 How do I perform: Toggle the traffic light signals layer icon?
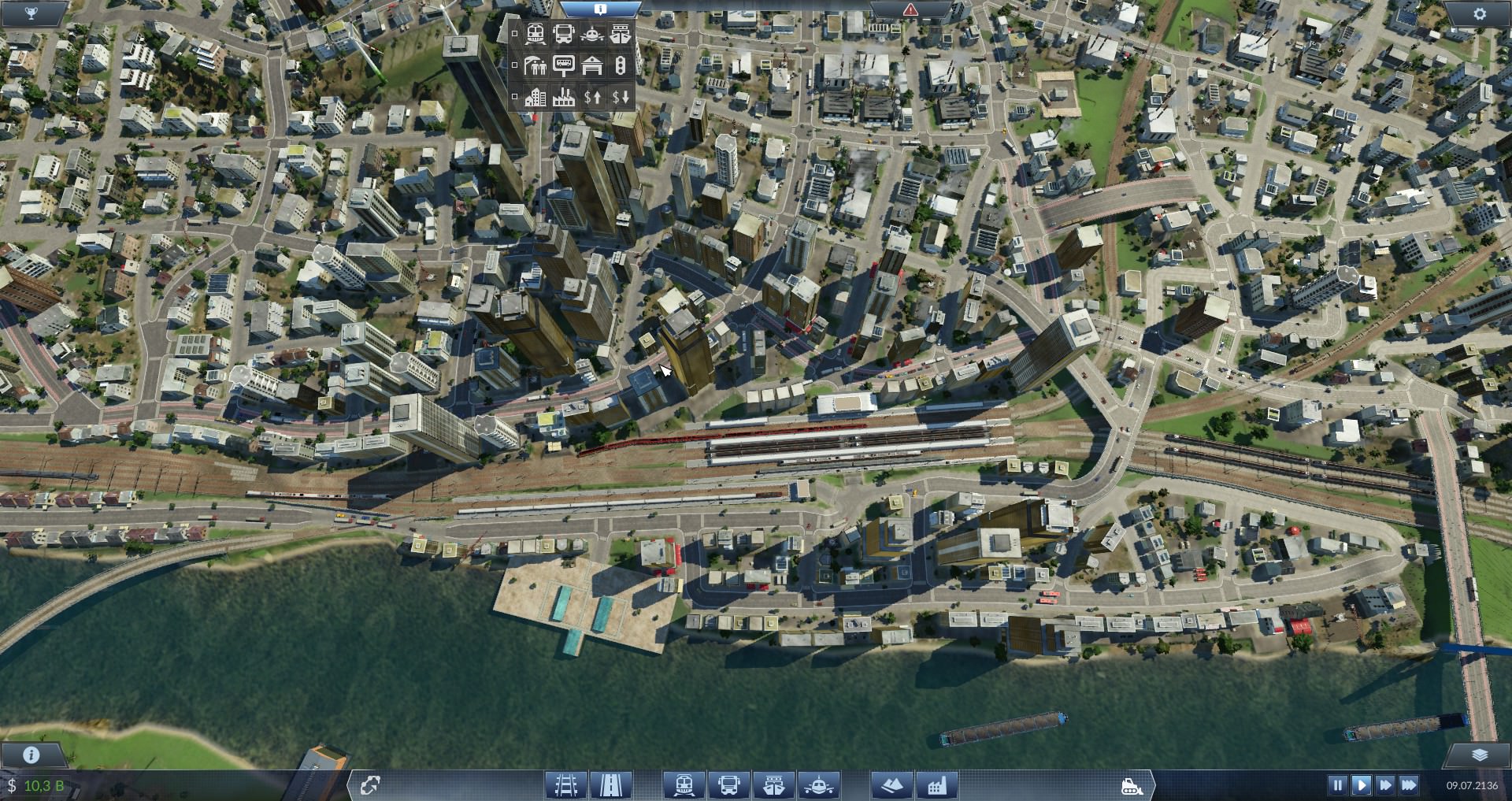[x=621, y=65]
